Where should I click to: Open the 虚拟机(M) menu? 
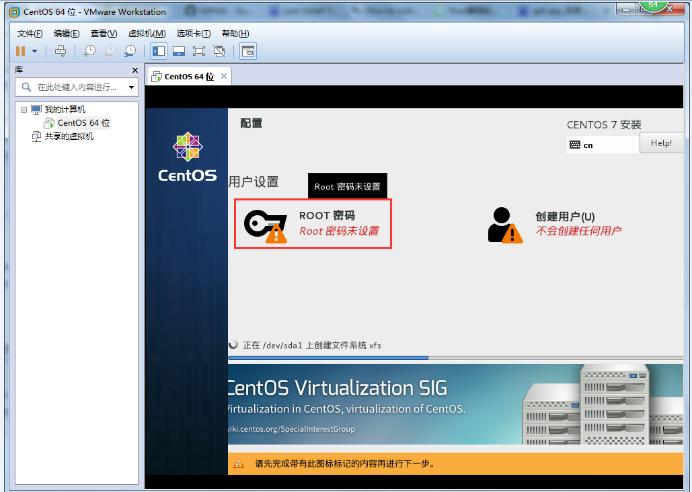(x=147, y=34)
